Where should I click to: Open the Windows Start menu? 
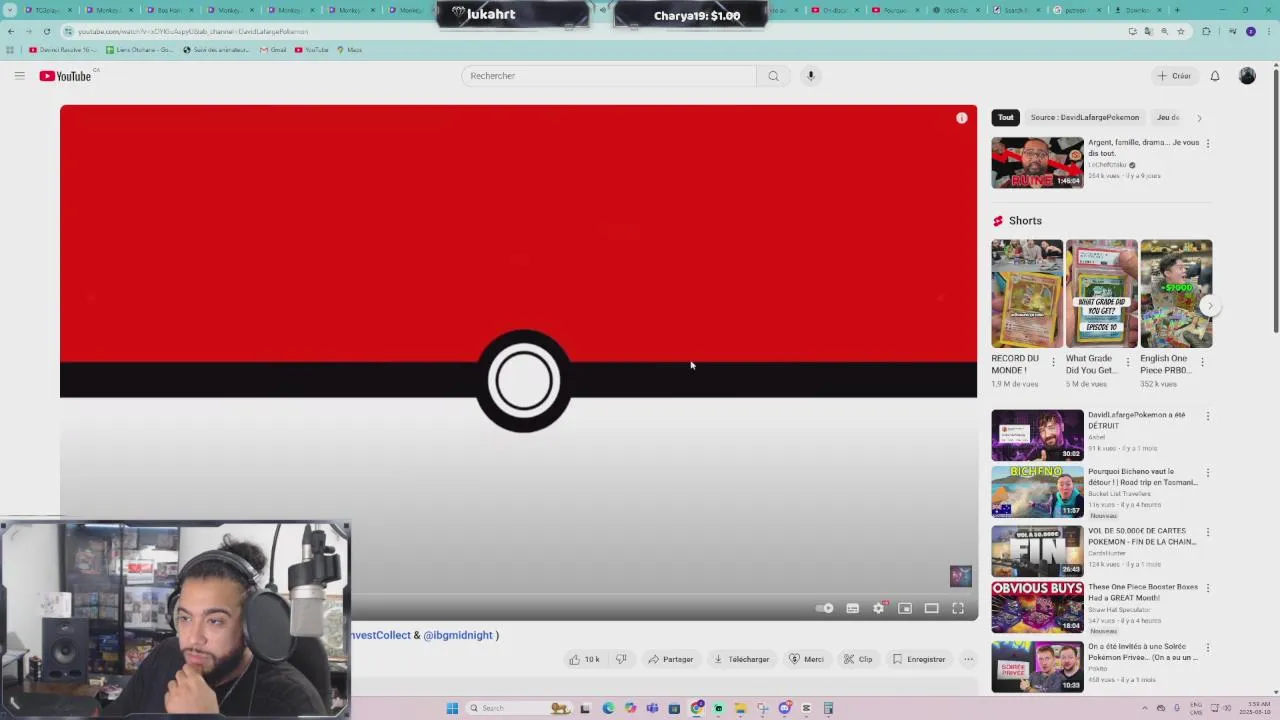452,708
